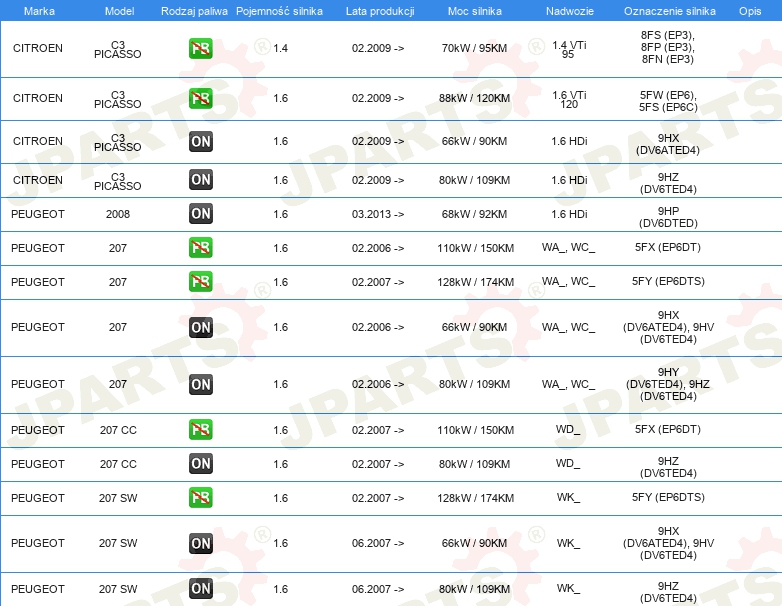Select the 207 SW model in the 128kW / 174KM row
Screen dimensions: 782x606
118,498
